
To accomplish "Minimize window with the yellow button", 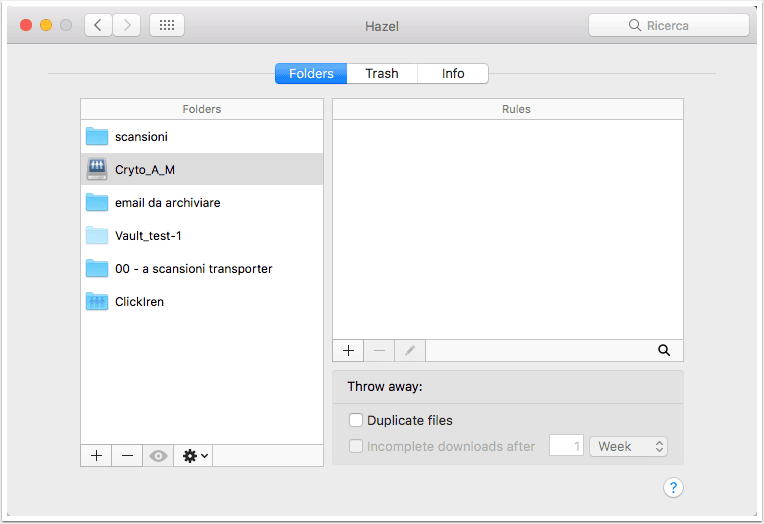I will pyautogui.click(x=46, y=25).
